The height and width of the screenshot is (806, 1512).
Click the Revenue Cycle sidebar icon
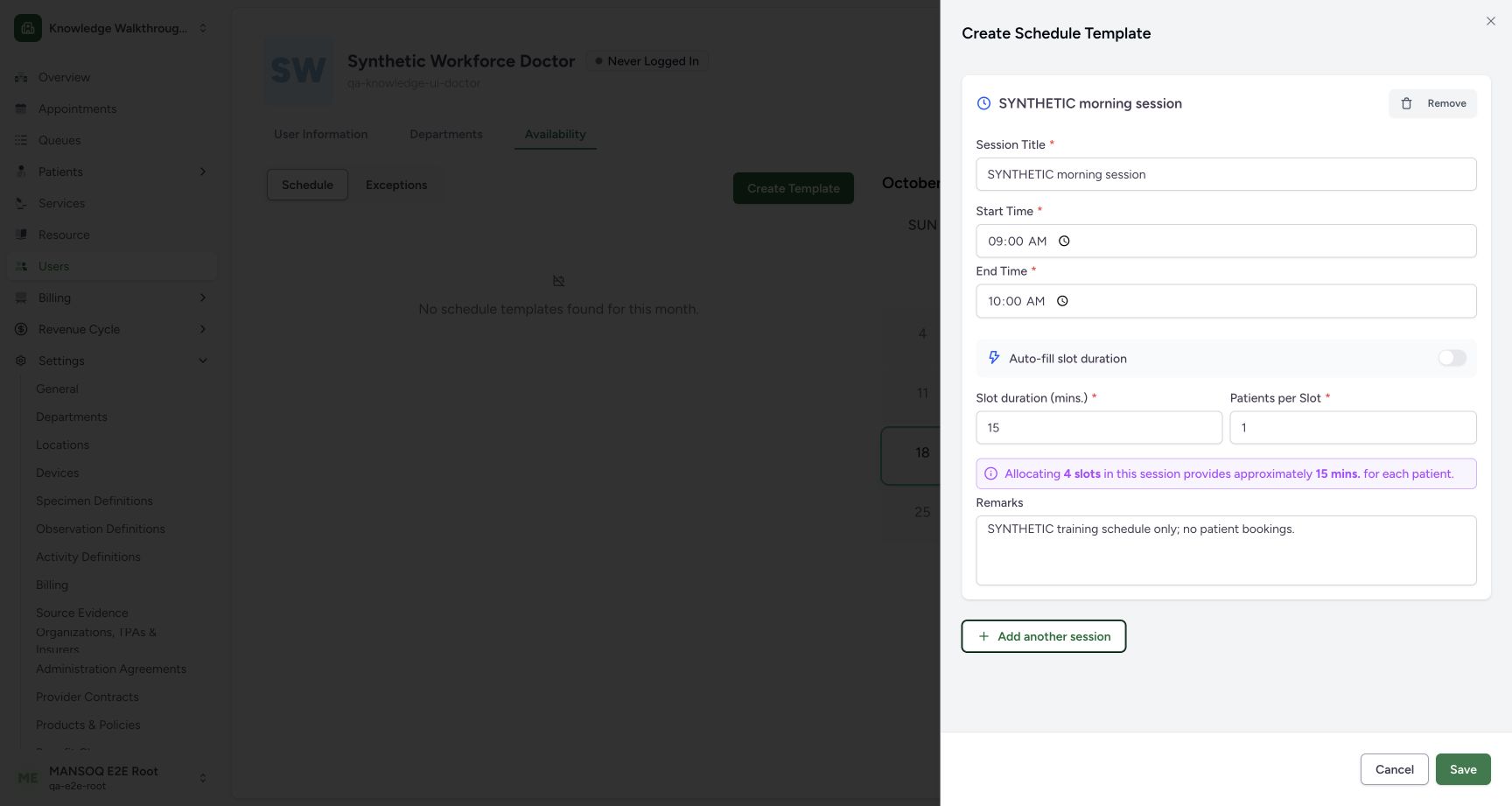(x=21, y=329)
